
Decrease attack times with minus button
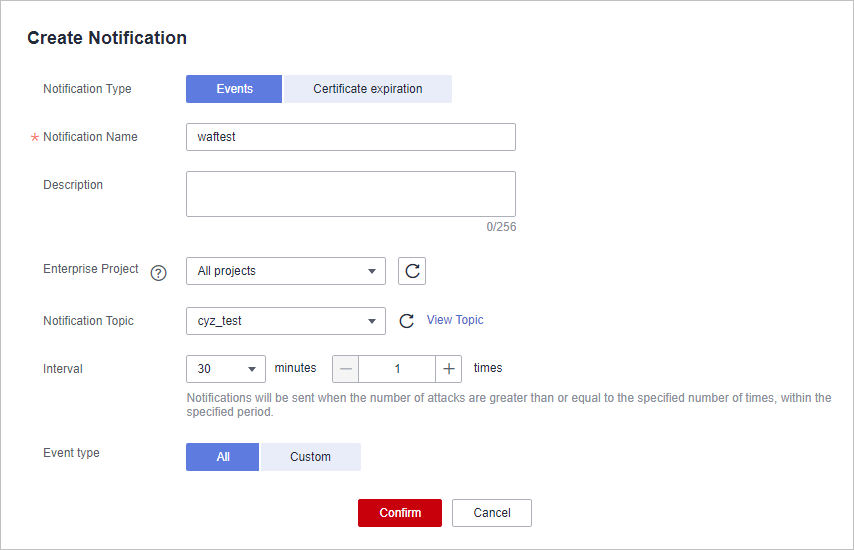[x=346, y=369]
